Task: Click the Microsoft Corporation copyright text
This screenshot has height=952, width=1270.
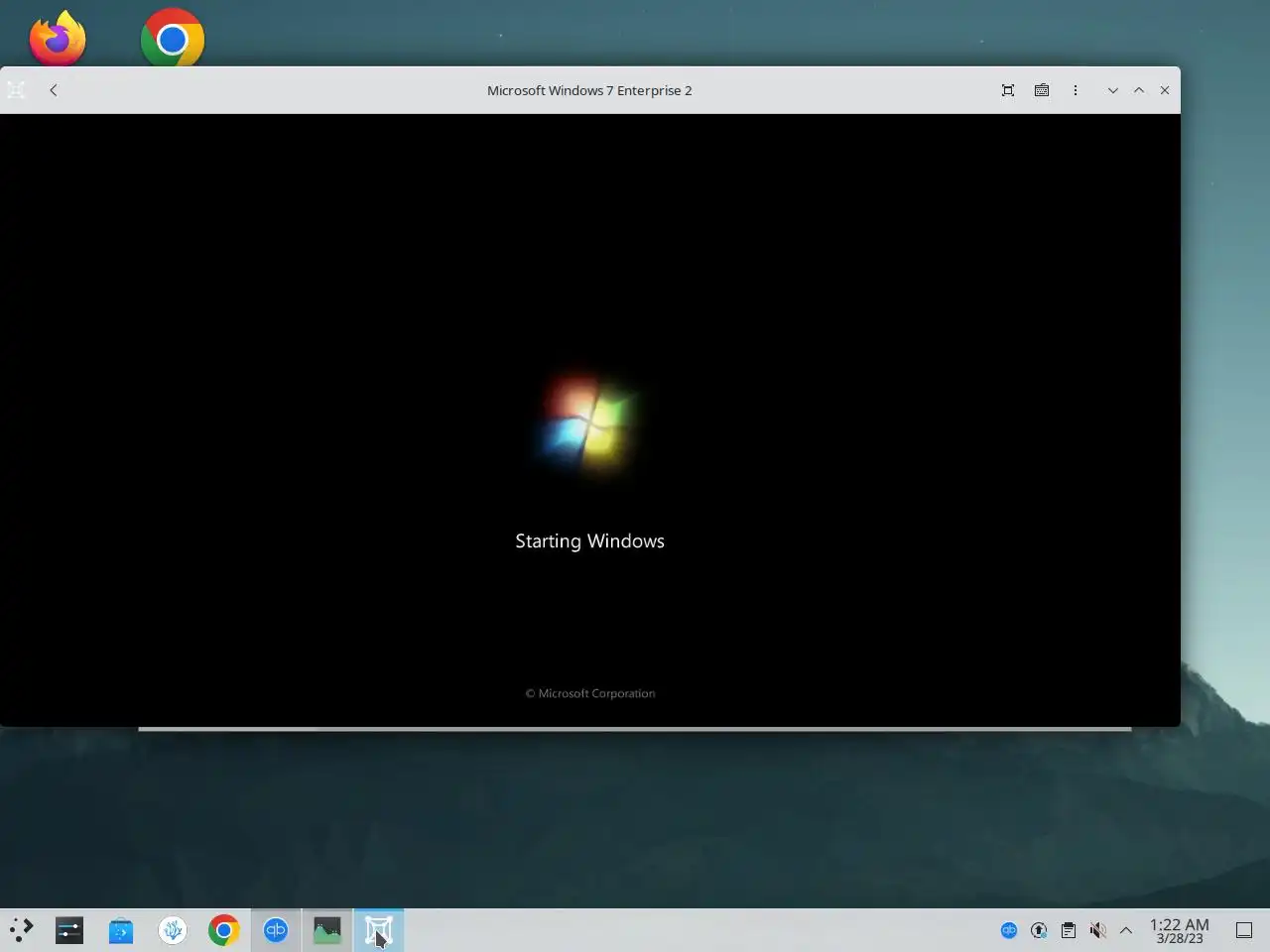Action: 590,693
